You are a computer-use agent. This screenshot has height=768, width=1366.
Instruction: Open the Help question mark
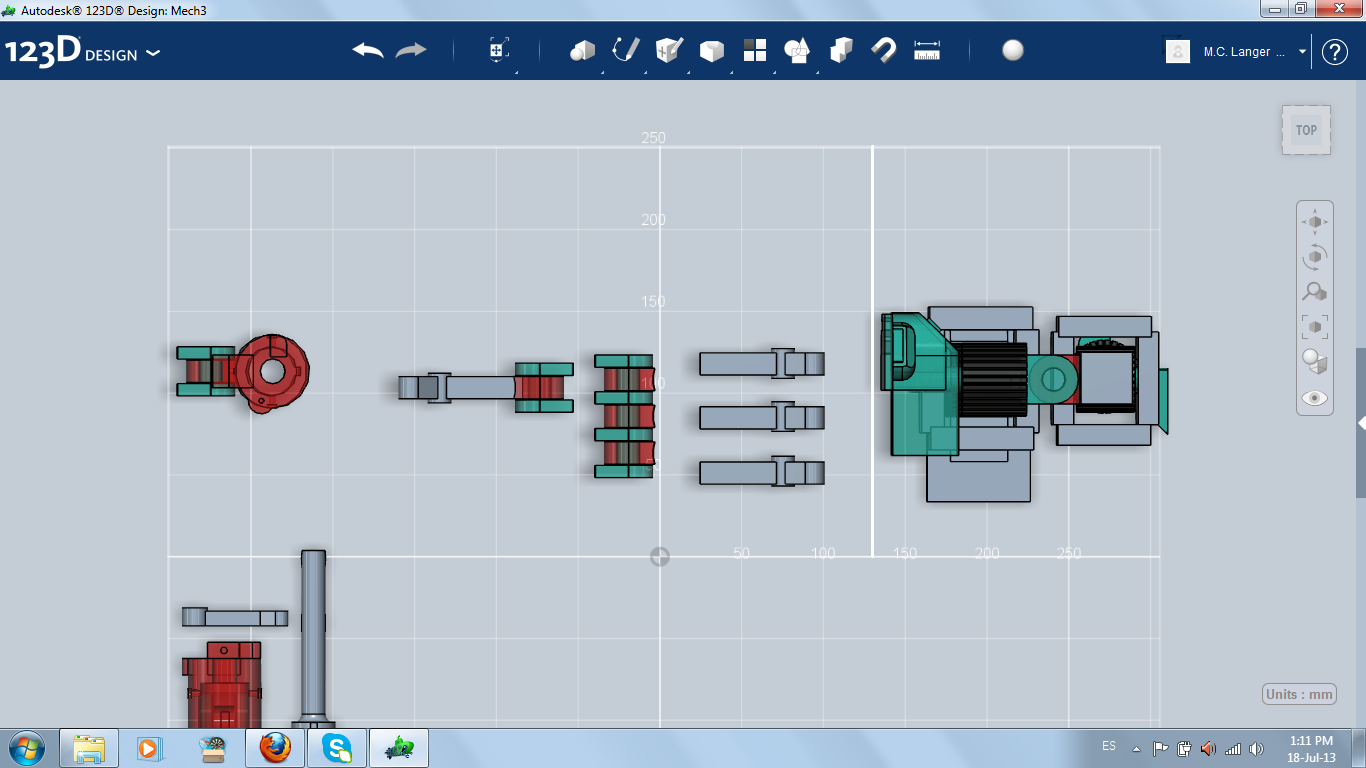1335,52
